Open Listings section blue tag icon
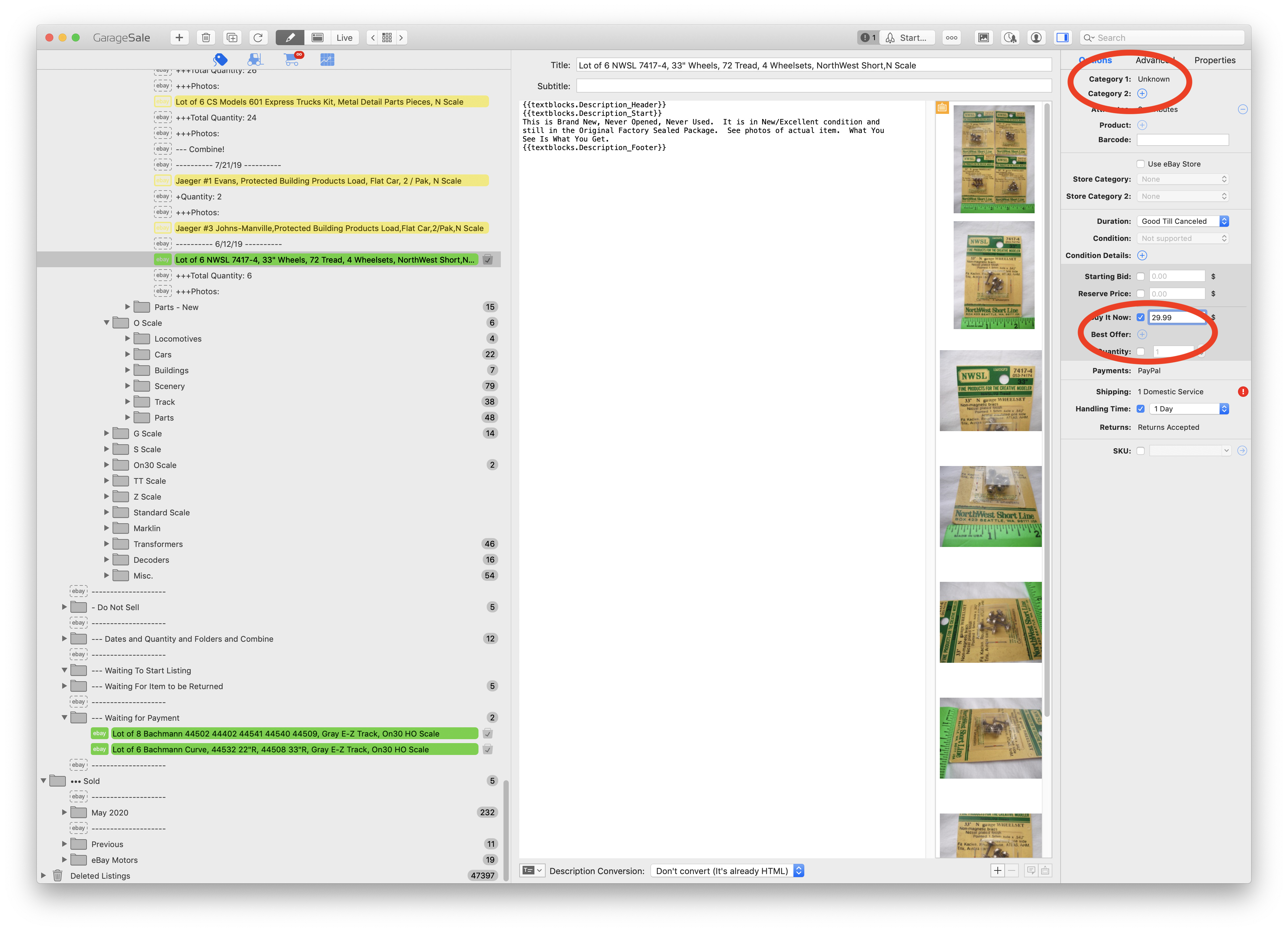1288x932 pixels. tap(220, 59)
